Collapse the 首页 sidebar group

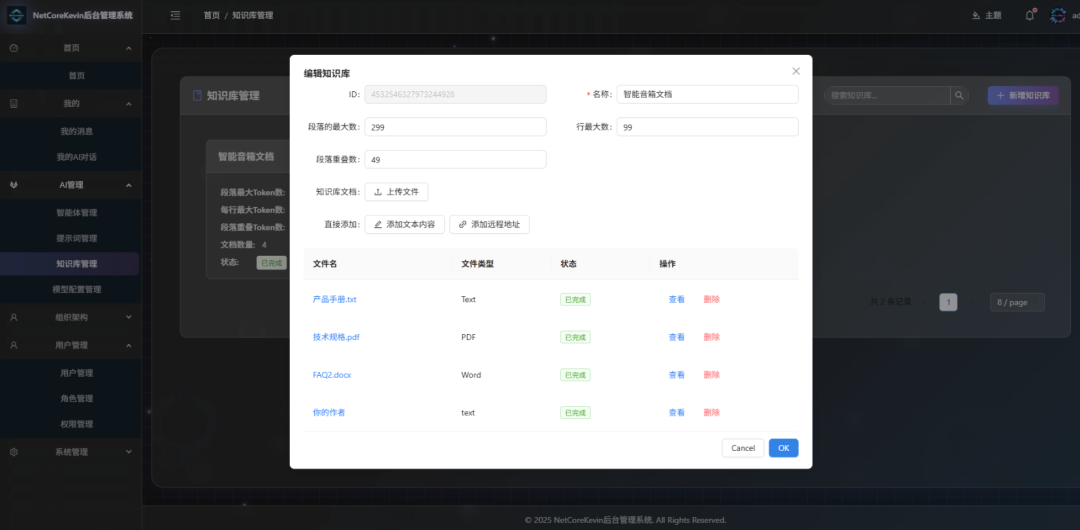click(129, 48)
